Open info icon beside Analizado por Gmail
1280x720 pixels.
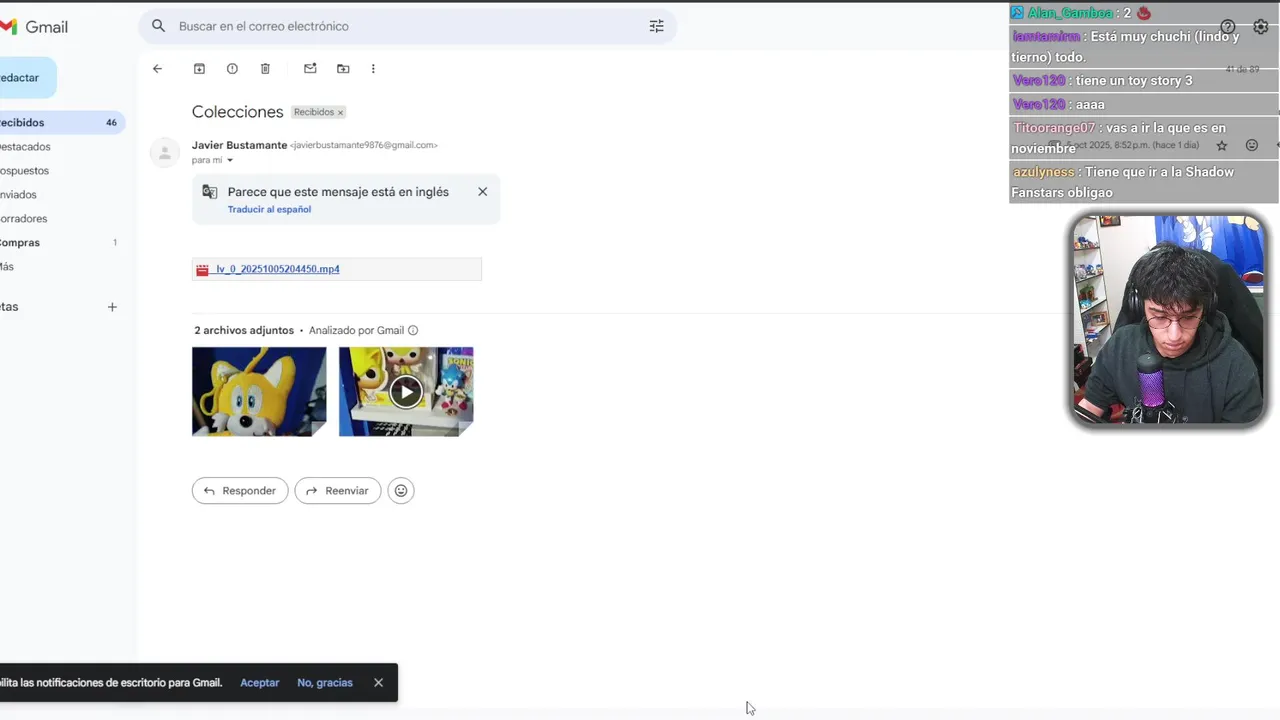coord(413,331)
